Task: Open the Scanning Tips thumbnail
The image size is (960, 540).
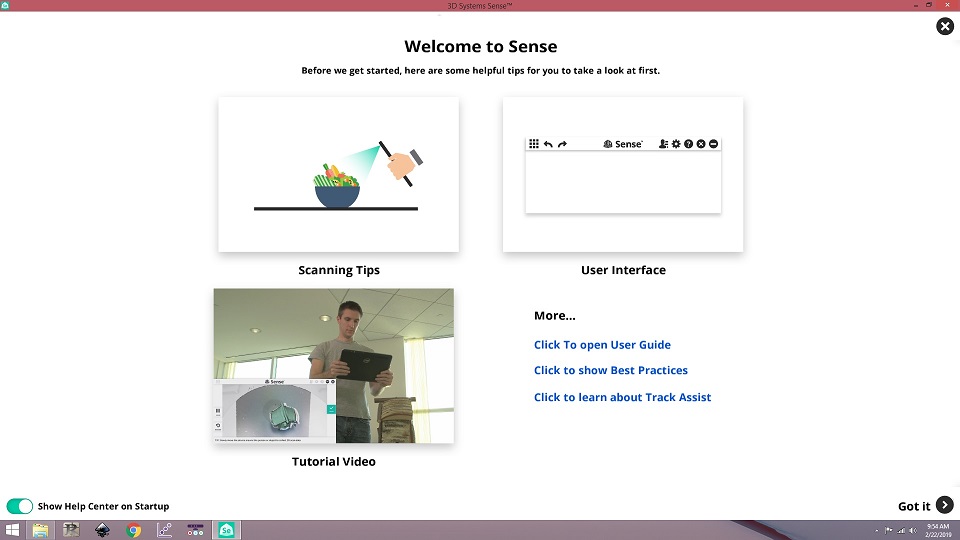Action: (339, 174)
